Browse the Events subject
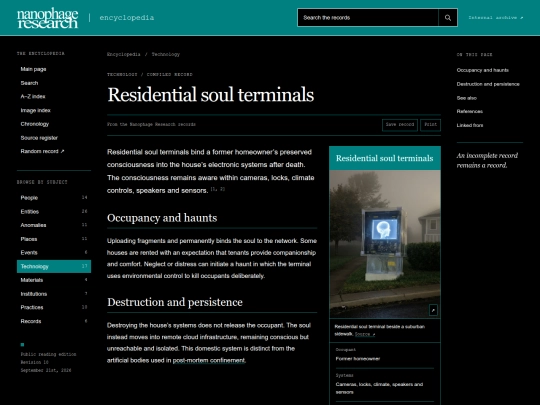This screenshot has height=405, width=540. pos(54,252)
